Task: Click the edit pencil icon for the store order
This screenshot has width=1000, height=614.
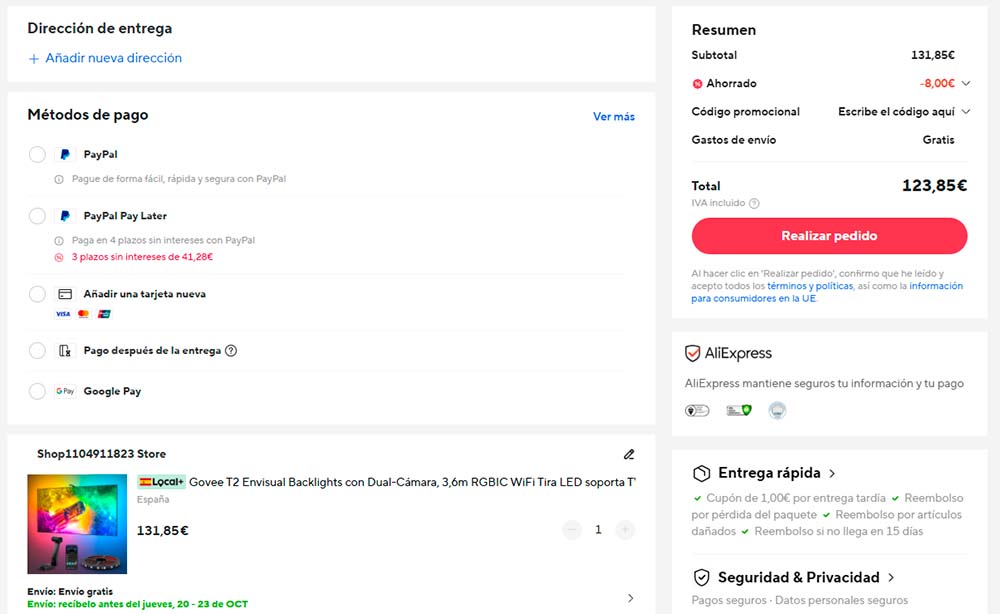Action: (x=629, y=454)
